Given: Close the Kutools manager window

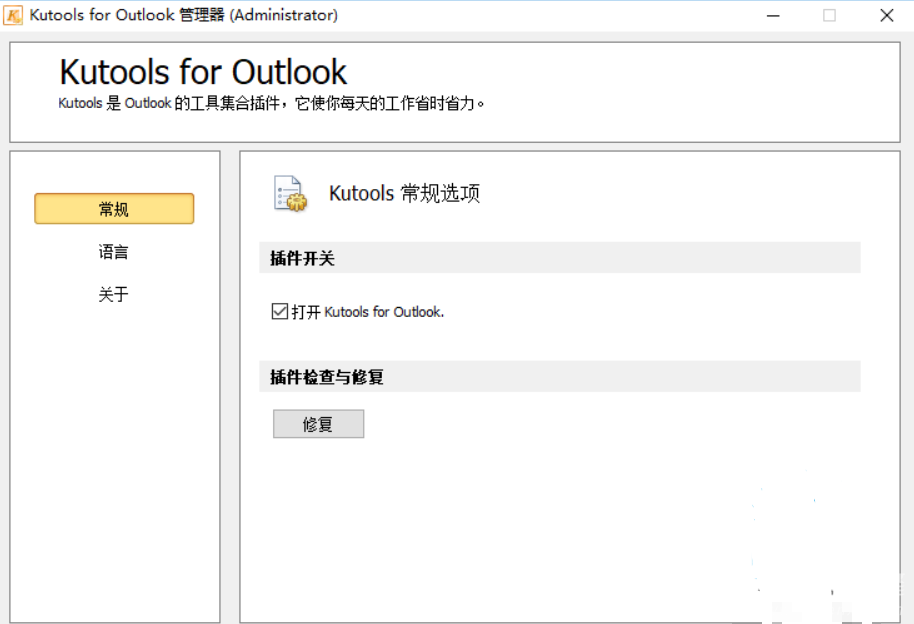Looking at the screenshot, I should pyautogui.click(x=887, y=16).
